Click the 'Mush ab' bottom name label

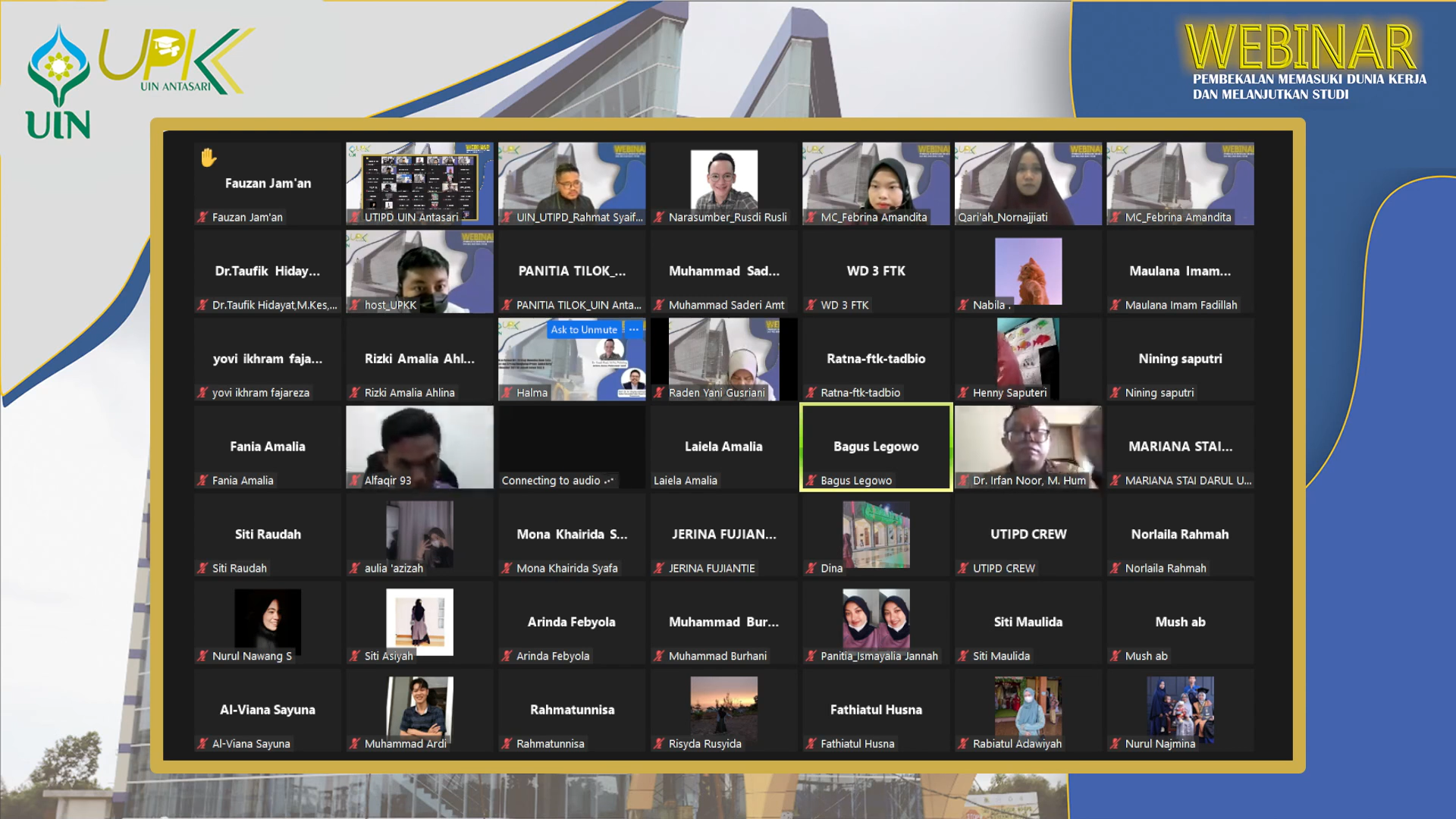coord(1147,656)
